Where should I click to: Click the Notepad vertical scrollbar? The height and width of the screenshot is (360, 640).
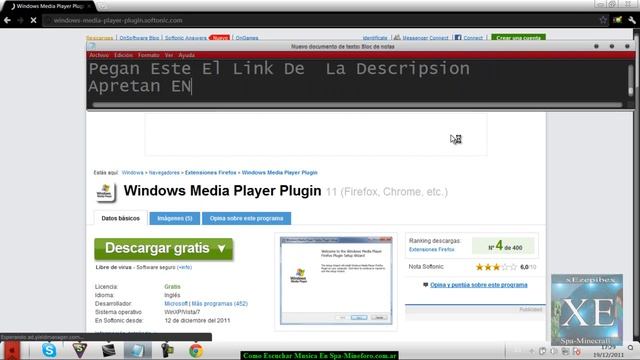[x=631, y=80]
